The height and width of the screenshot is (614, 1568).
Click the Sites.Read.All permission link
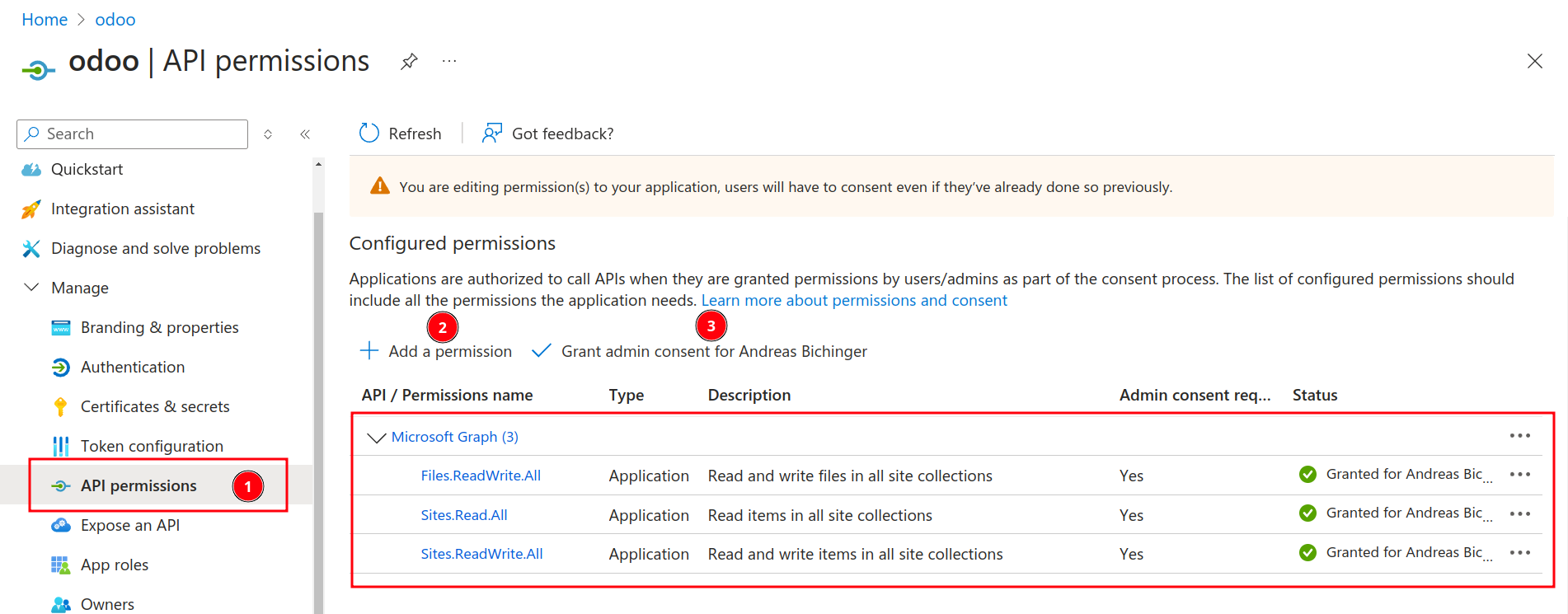[464, 515]
